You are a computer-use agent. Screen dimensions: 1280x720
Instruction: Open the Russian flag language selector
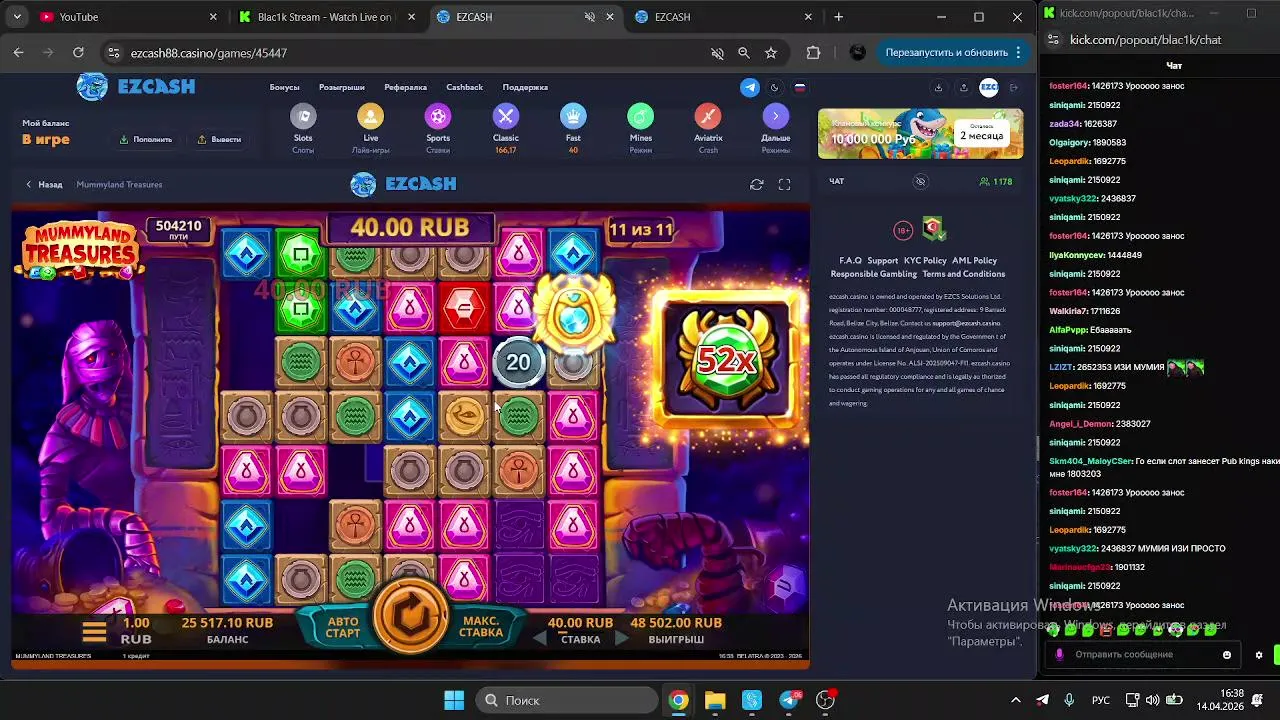[x=800, y=87]
